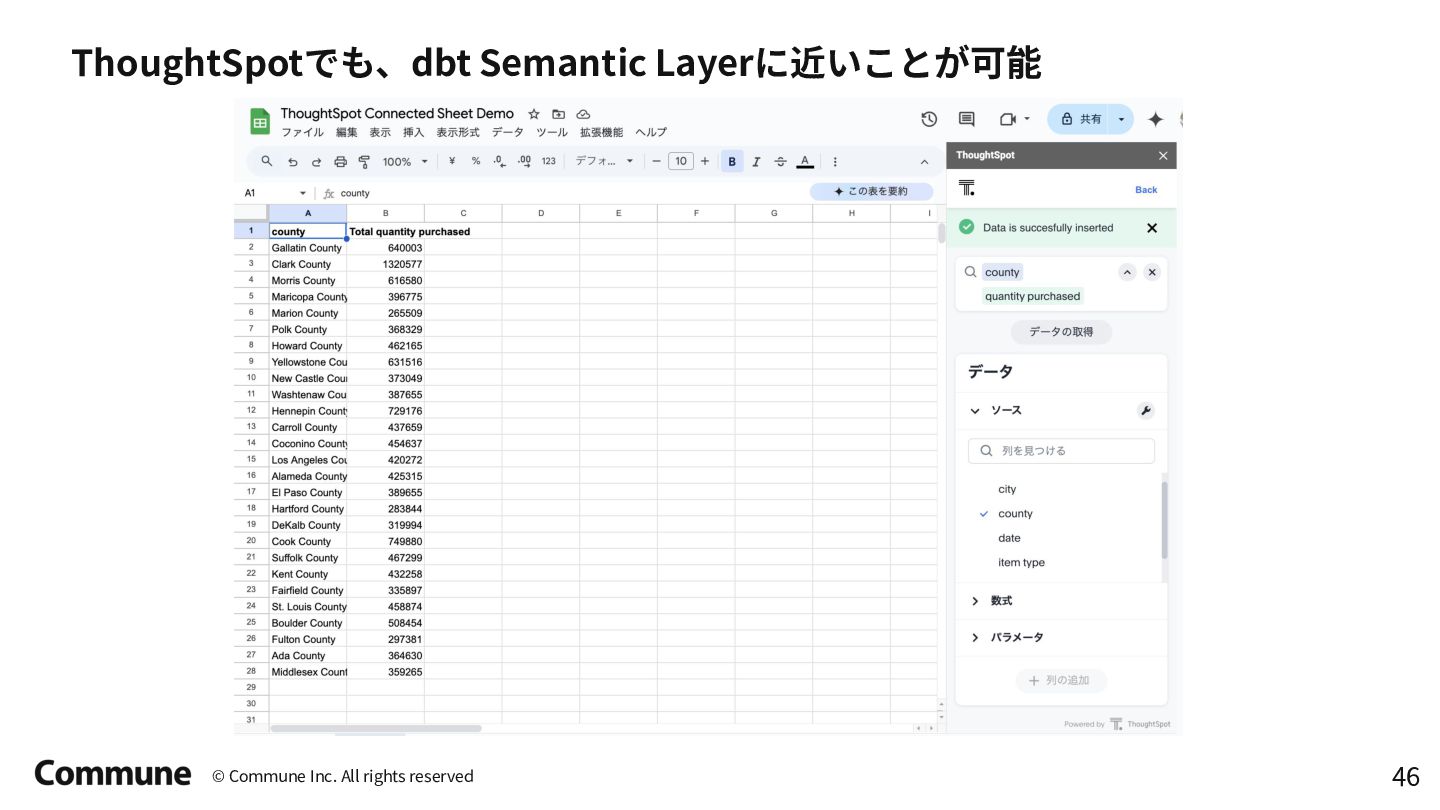This screenshot has width=1440, height=810.
Task: Open the font family dropdown
Action: (x=604, y=161)
